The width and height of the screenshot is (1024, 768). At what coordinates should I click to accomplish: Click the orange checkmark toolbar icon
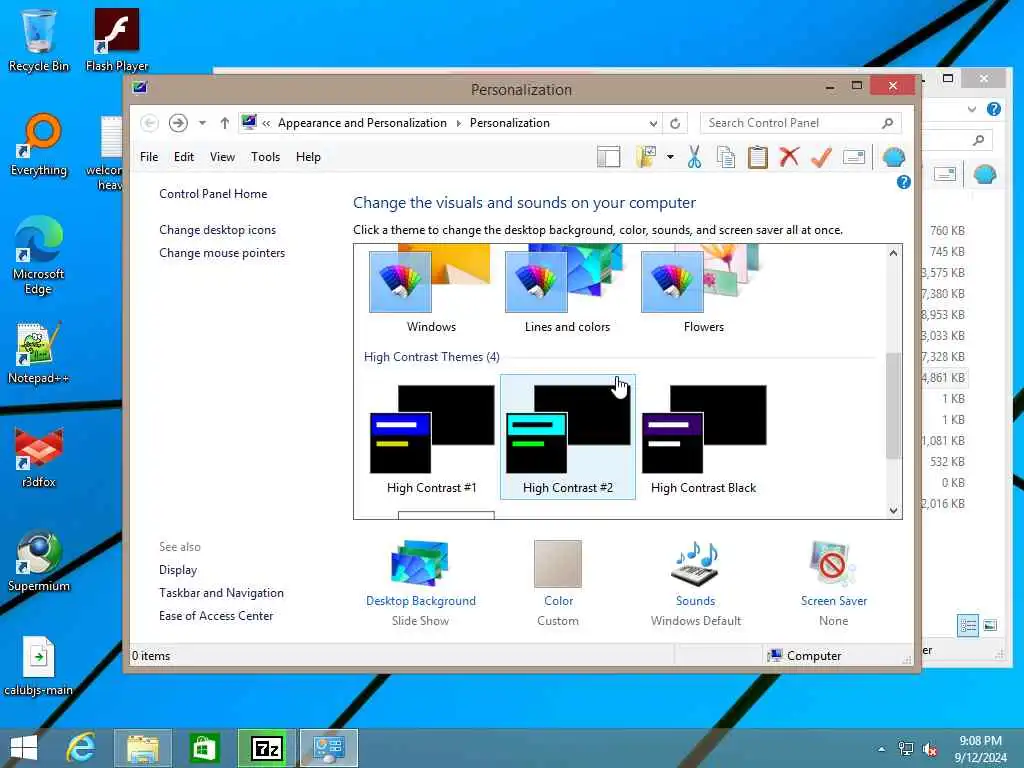821,157
